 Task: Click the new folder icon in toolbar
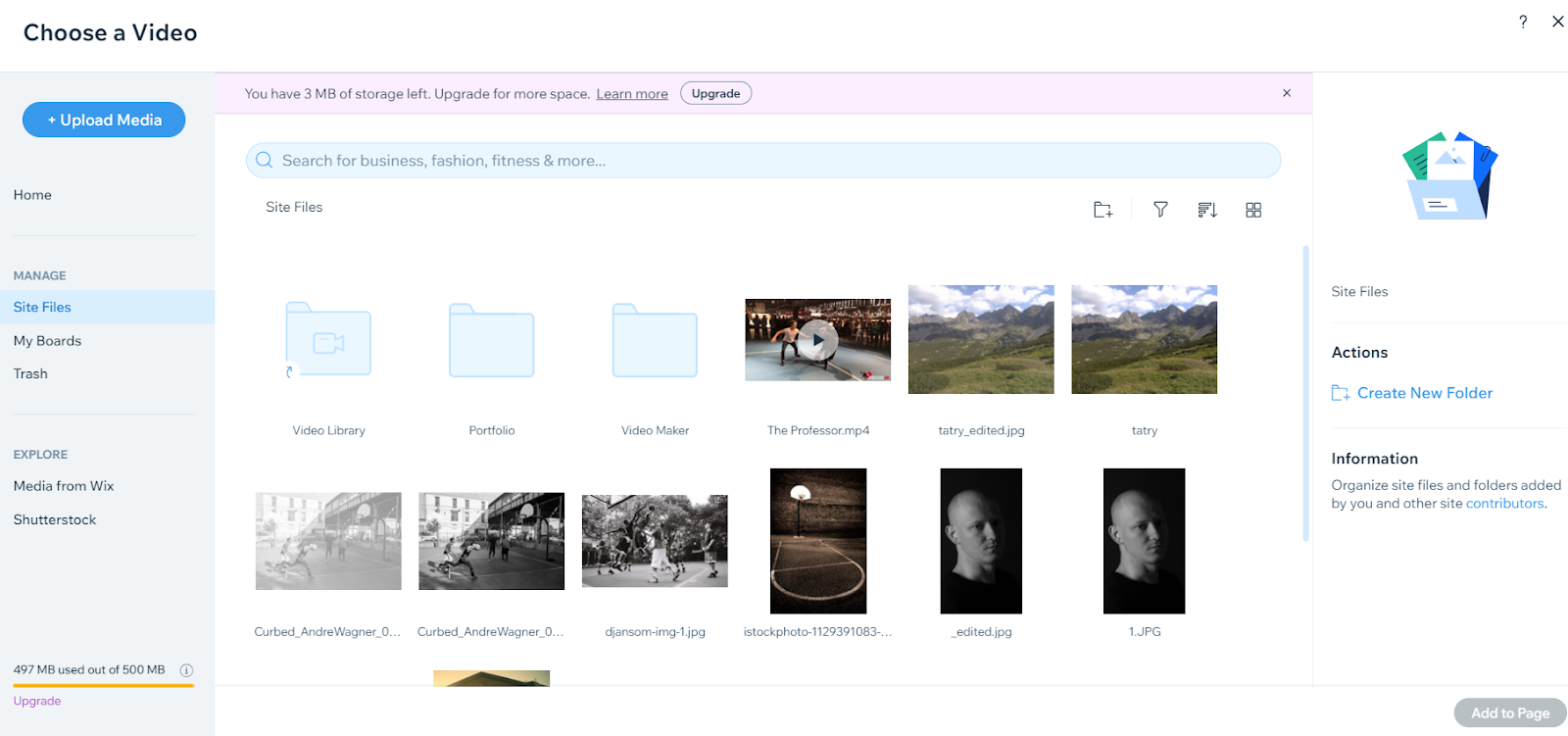[x=1102, y=210]
